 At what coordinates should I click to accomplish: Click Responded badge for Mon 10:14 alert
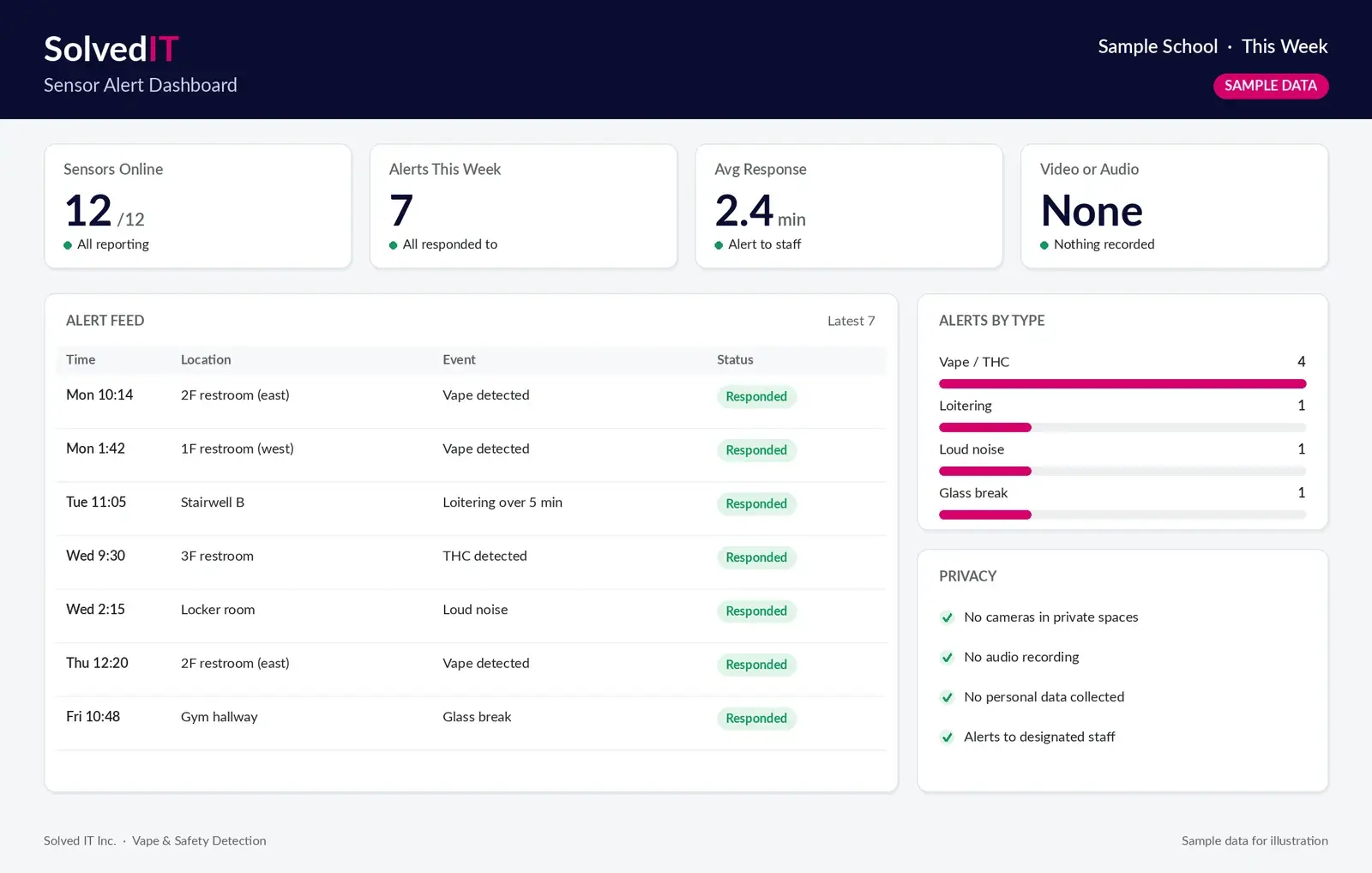click(756, 396)
